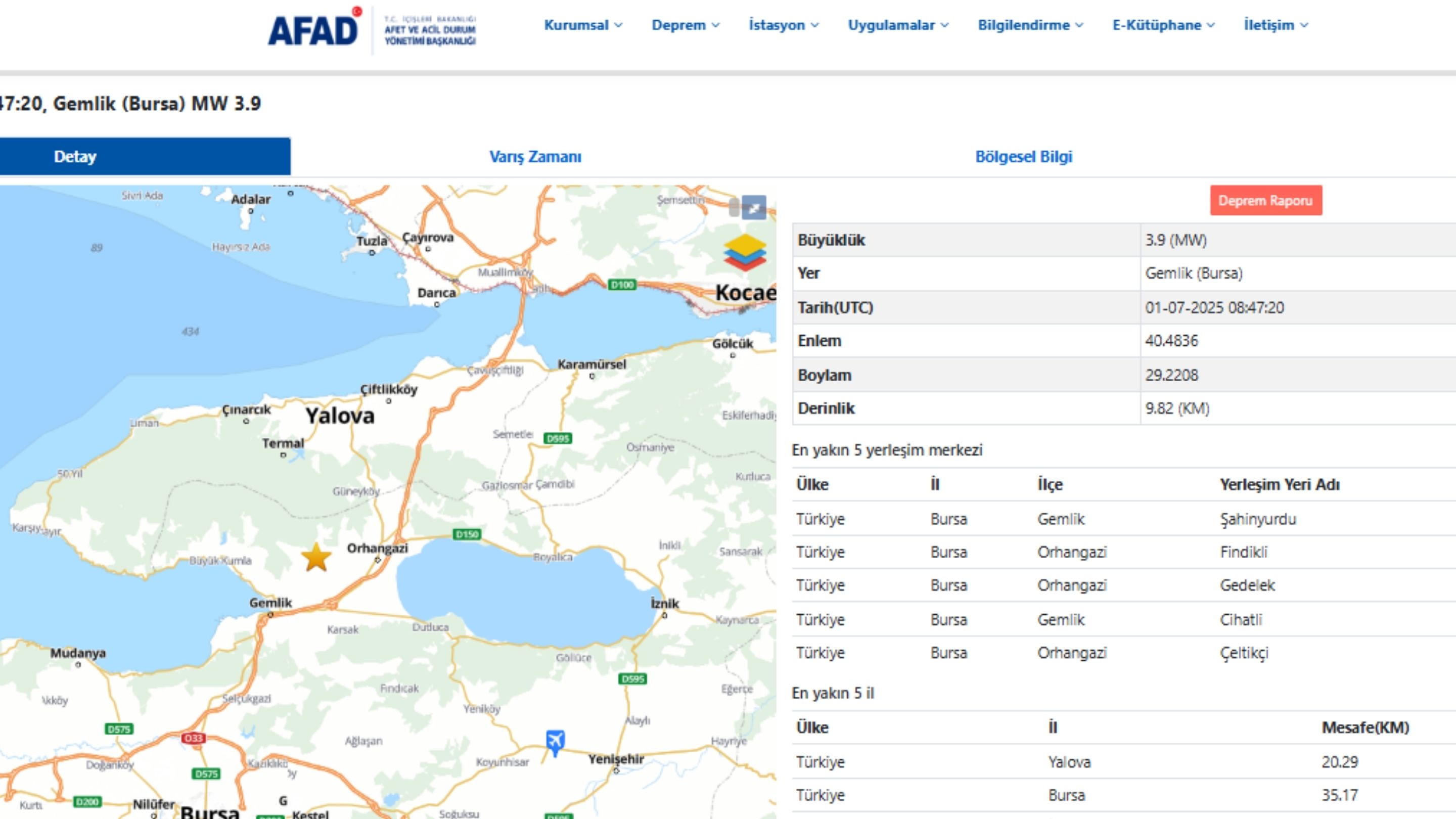This screenshot has height=819, width=1456.
Task: Click the Boylam value 29.2208
Action: point(1171,375)
